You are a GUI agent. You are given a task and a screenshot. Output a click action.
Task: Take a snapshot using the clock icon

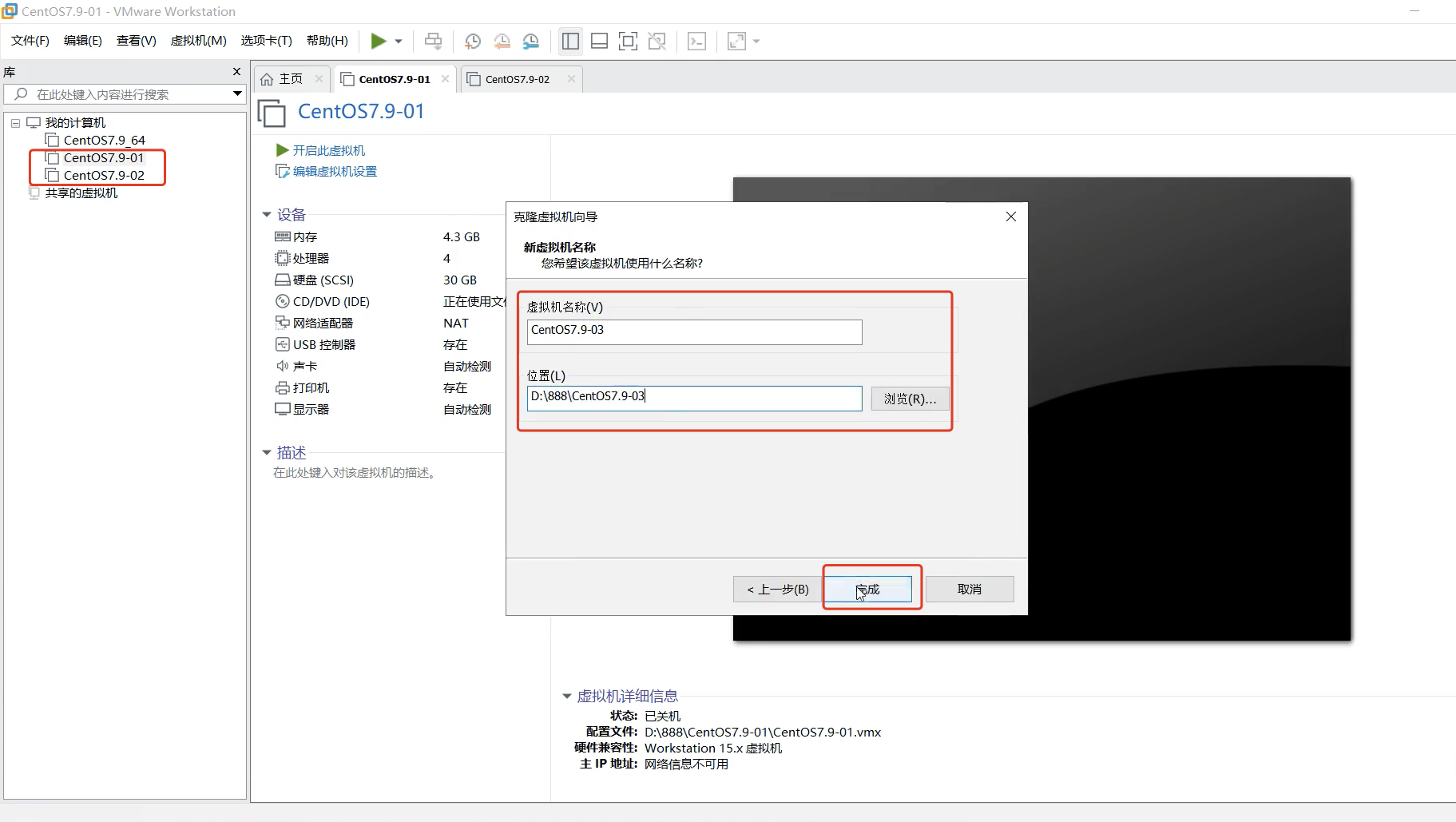(473, 41)
